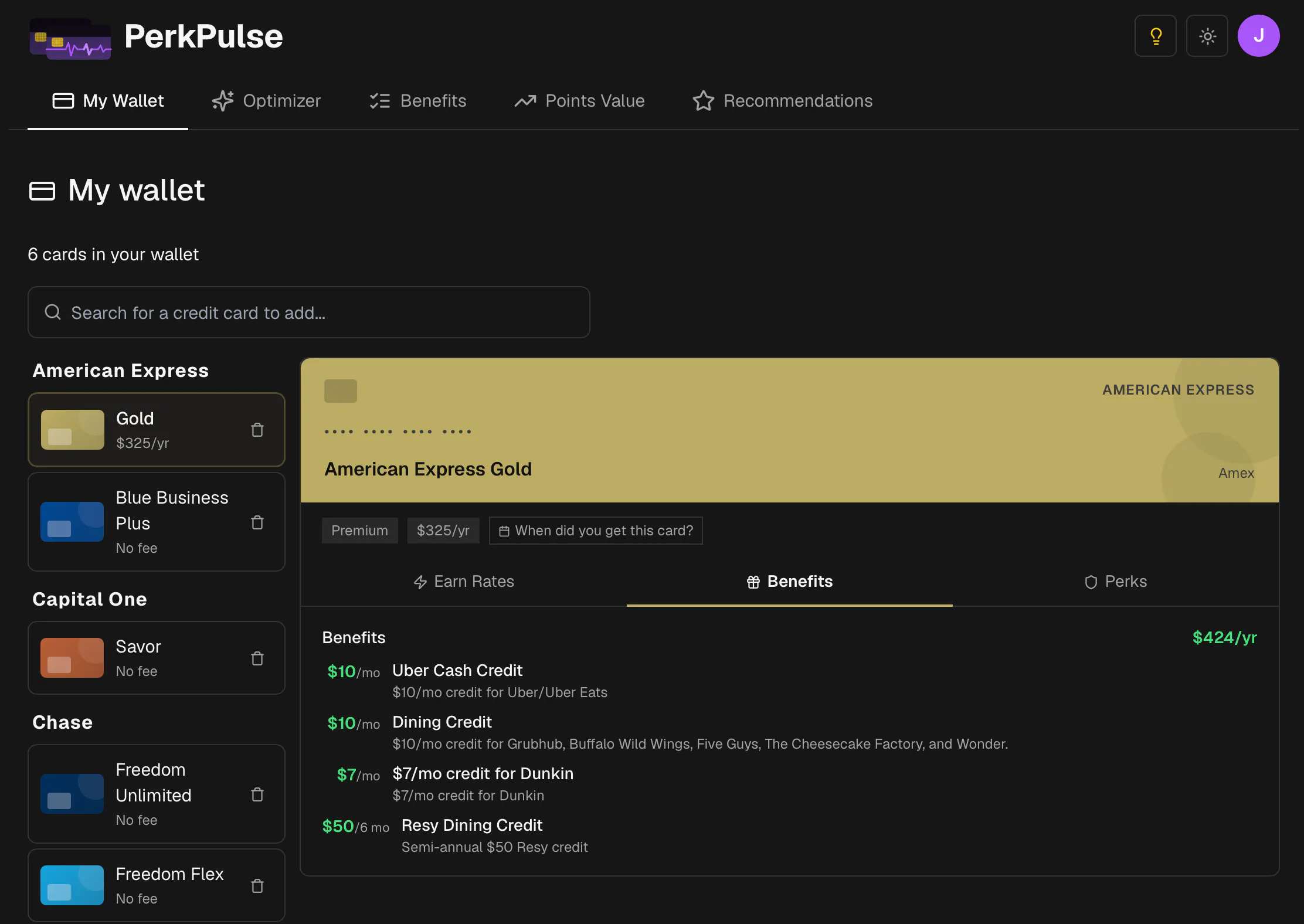Click the masked card number dots
The image size is (1304, 924).
click(x=398, y=432)
